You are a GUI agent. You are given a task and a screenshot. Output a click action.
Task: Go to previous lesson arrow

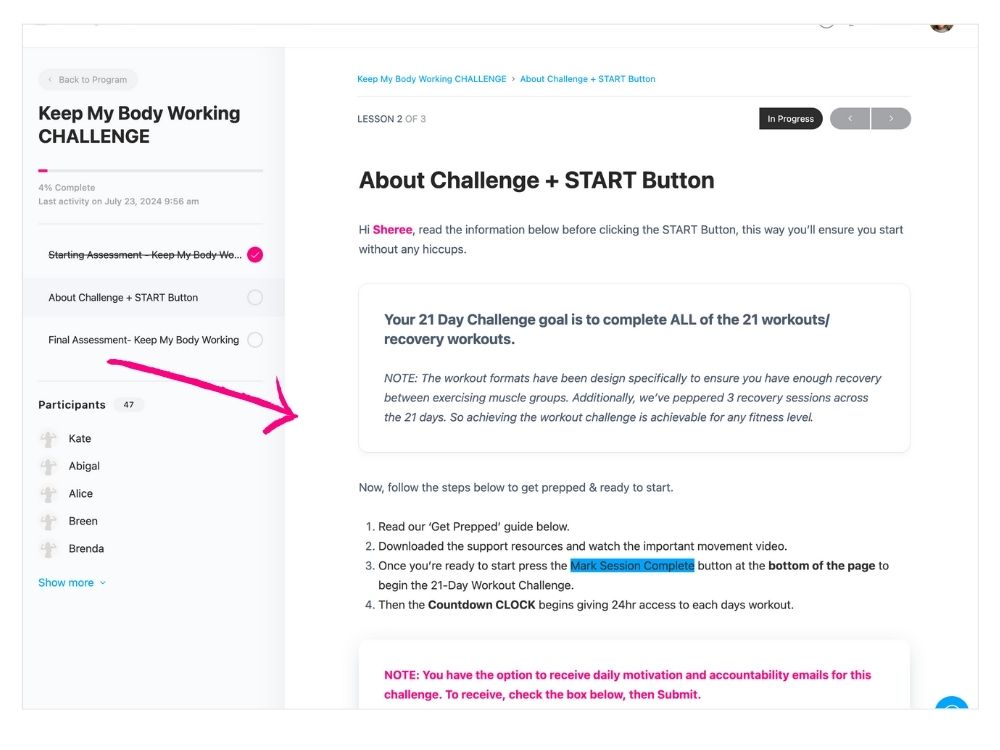pyautogui.click(x=850, y=119)
